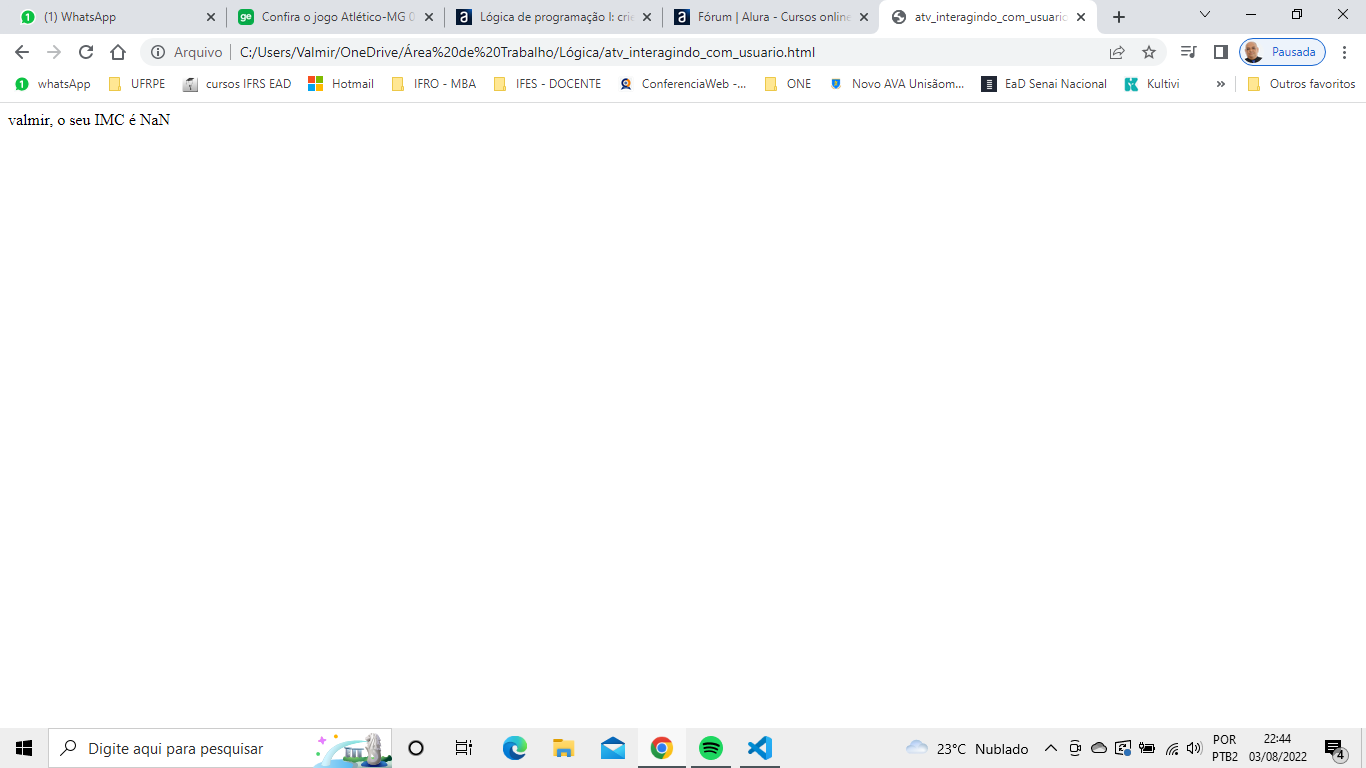Image resolution: width=1366 pixels, height=768 pixels.
Task: Open UFRPE bookmark folder
Action: (x=137, y=84)
